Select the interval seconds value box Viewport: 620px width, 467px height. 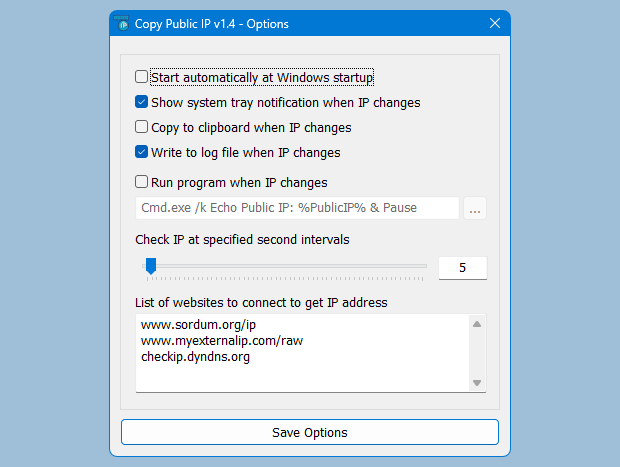[x=462, y=267]
